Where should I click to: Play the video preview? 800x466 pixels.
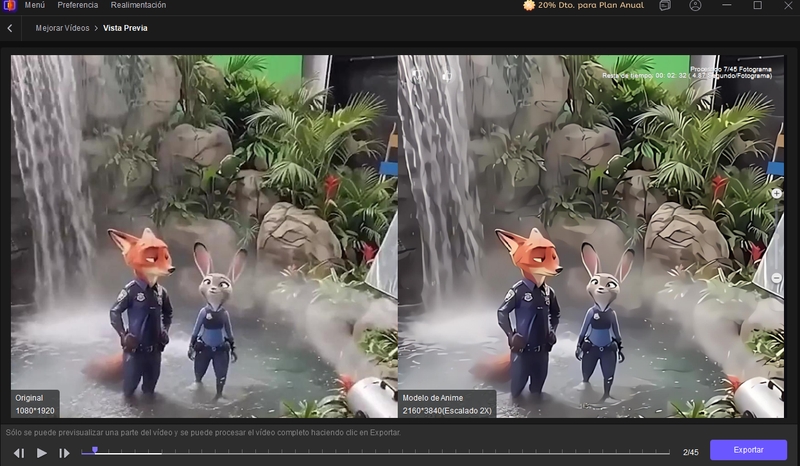[x=42, y=453]
